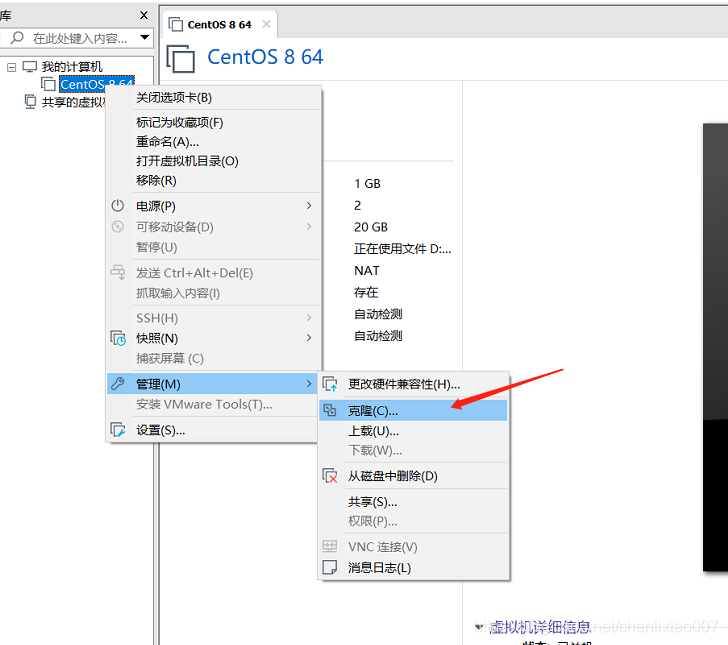This screenshot has height=645, width=728.
Task: Open 管理(M) menu entry
Action: (x=213, y=384)
